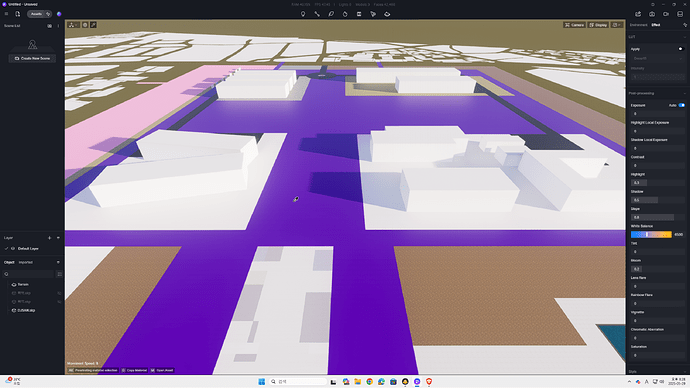Switch to the Environment tab
Screen dimensions: 690x388
point(639,25)
